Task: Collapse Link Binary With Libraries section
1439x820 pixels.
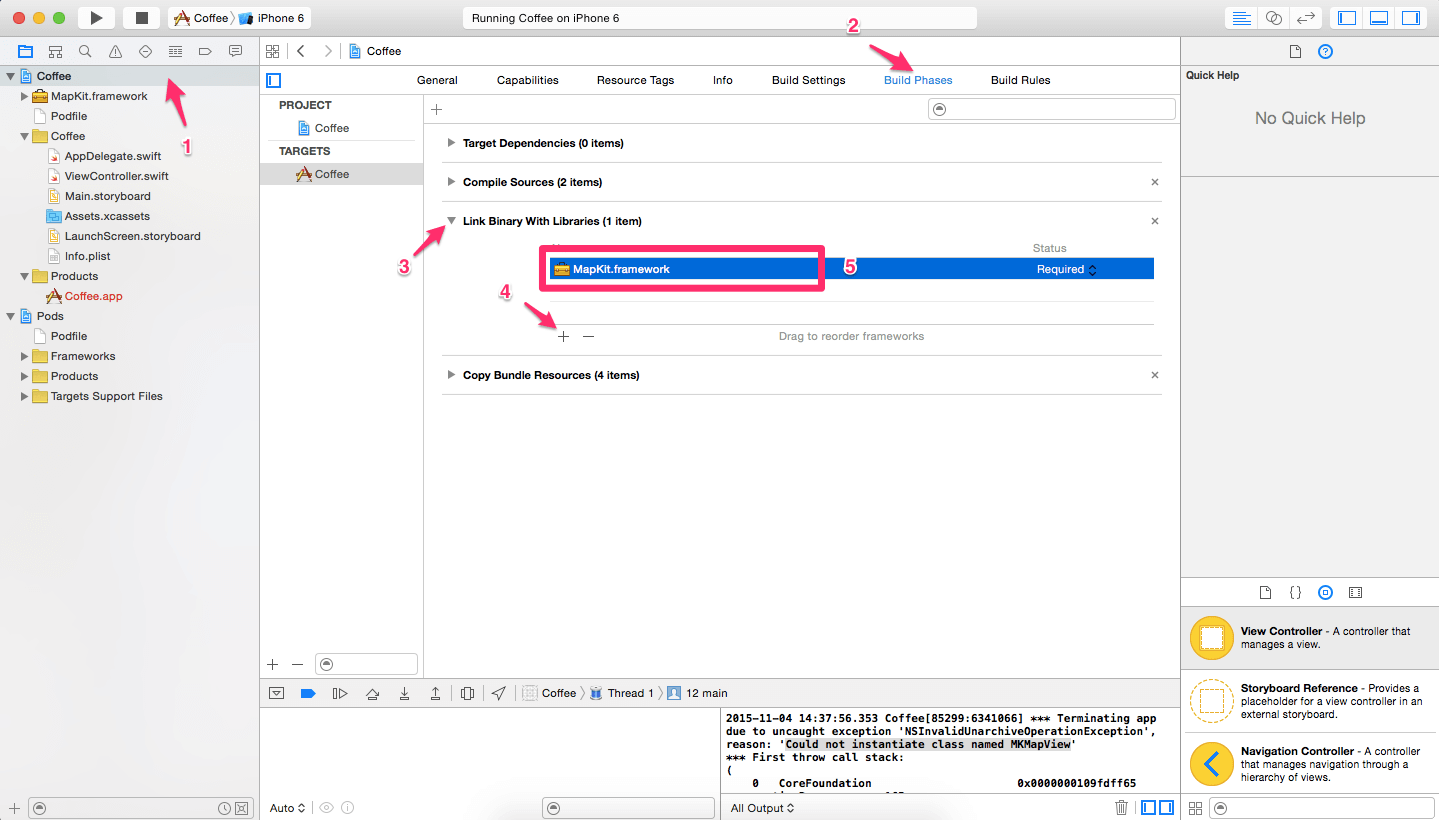Action: tap(452, 221)
